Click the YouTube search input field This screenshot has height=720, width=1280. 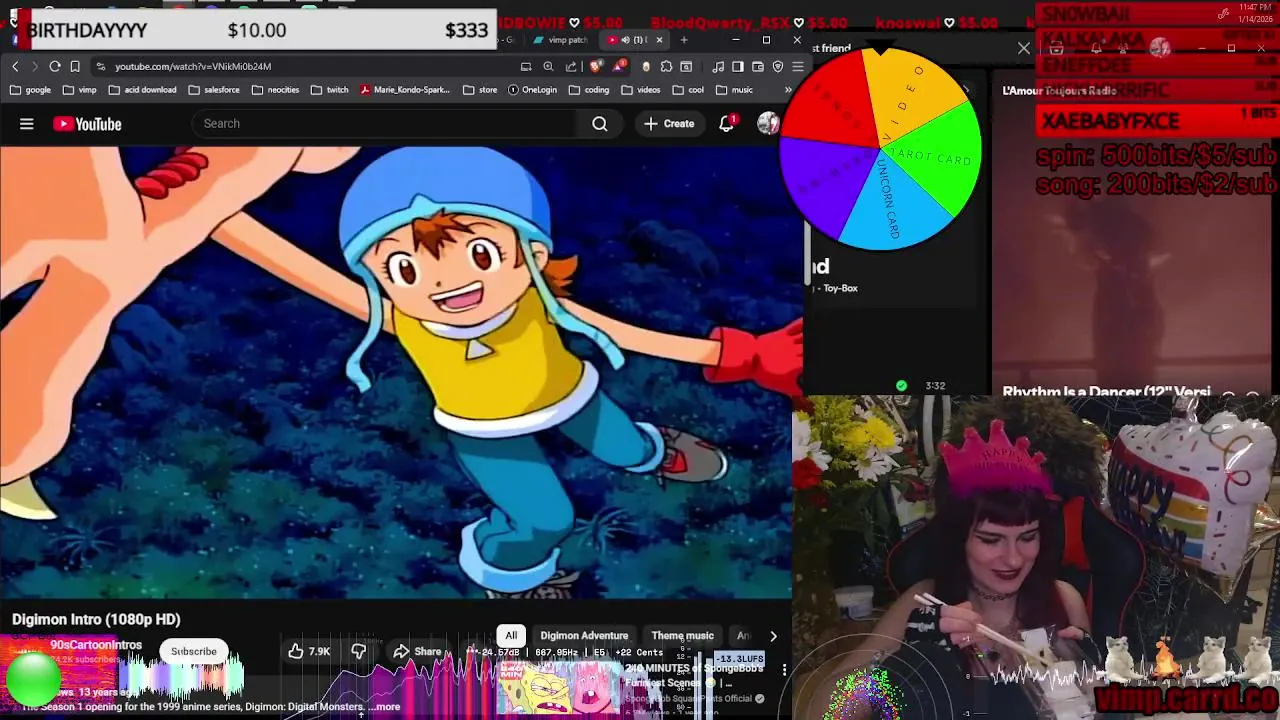point(385,124)
